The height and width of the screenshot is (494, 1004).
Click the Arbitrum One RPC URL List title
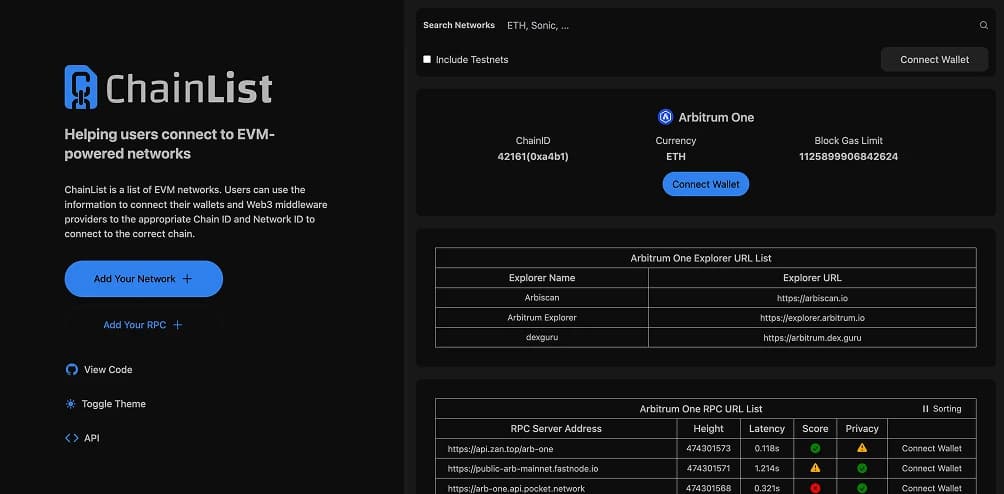(x=700, y=409)
